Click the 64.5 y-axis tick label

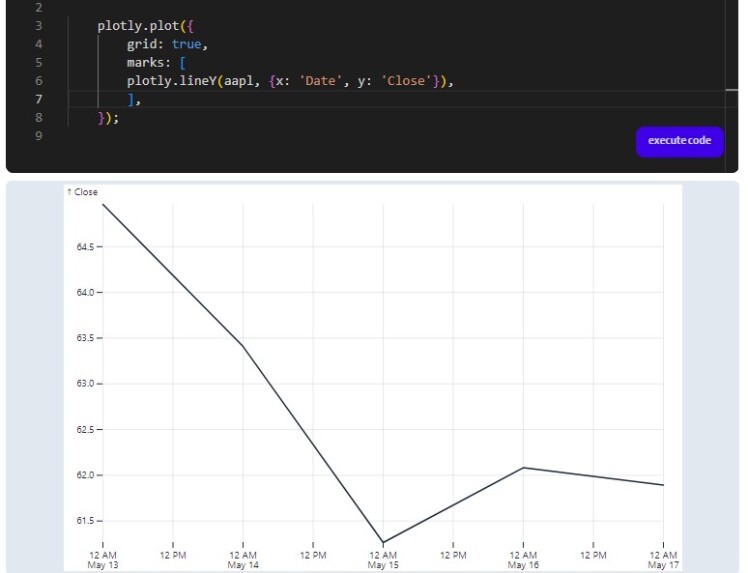tap(84, 247)
